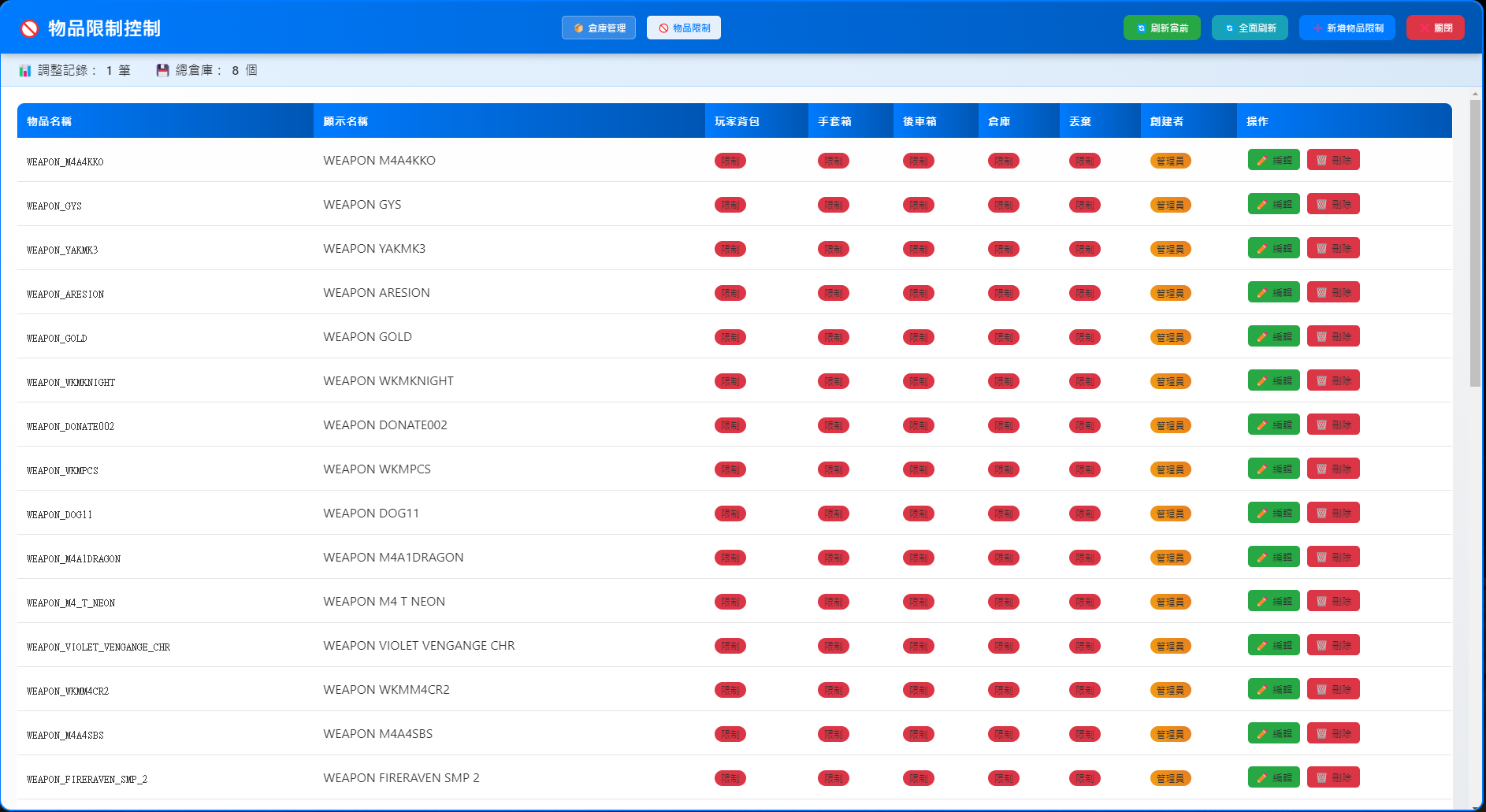Toggle 丟棄 限制 badge for WEAPON_WKMPCS

click(1085, 469)
